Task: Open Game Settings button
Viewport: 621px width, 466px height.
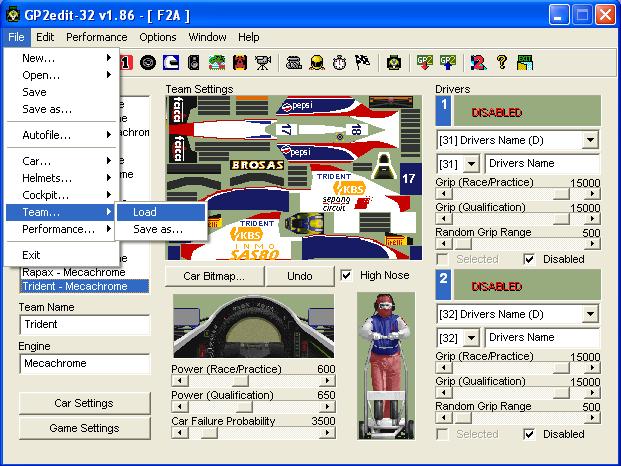Action: [84, 428]
